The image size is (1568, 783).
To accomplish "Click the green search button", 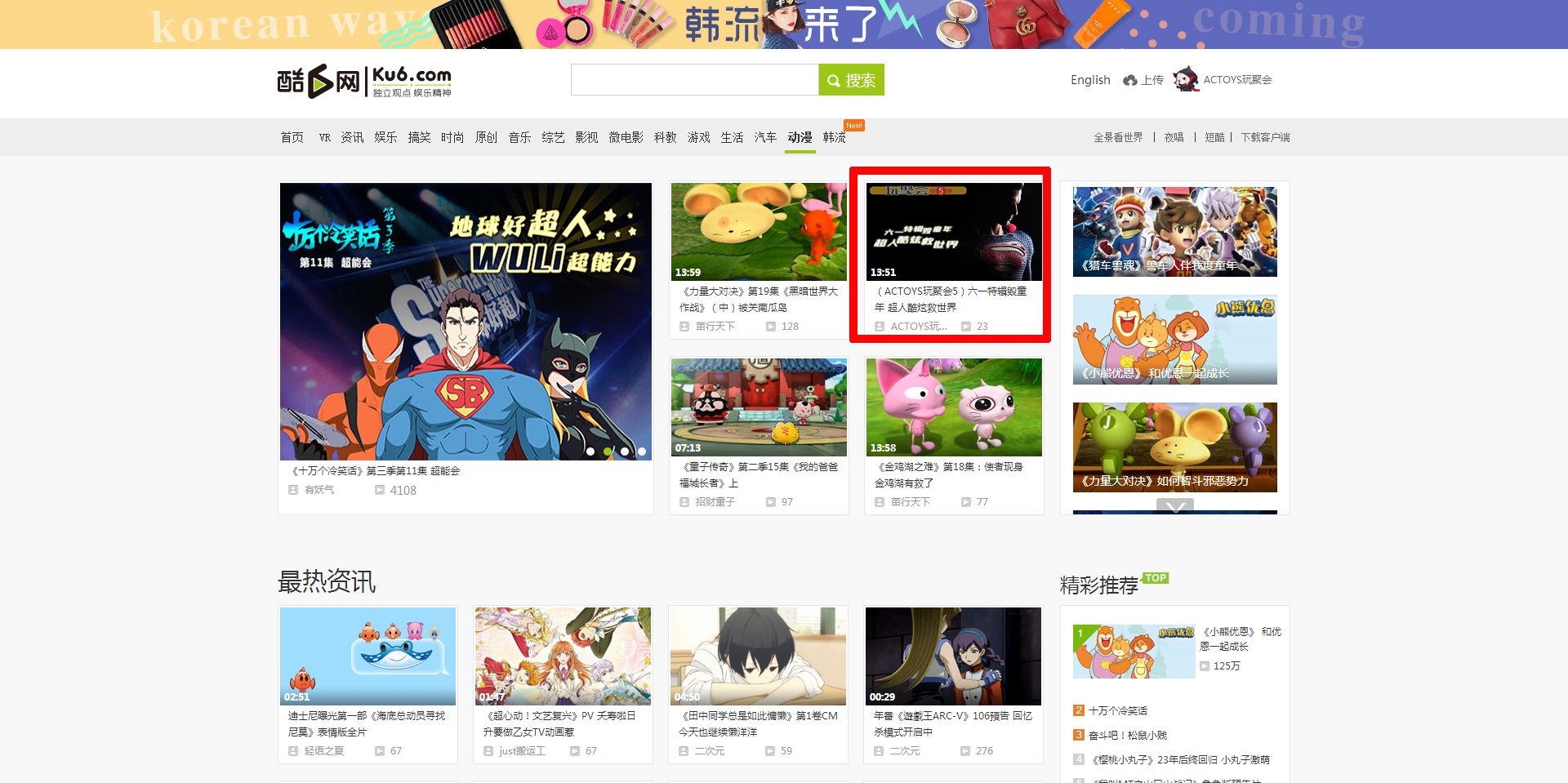I will (x=852, y=80).
